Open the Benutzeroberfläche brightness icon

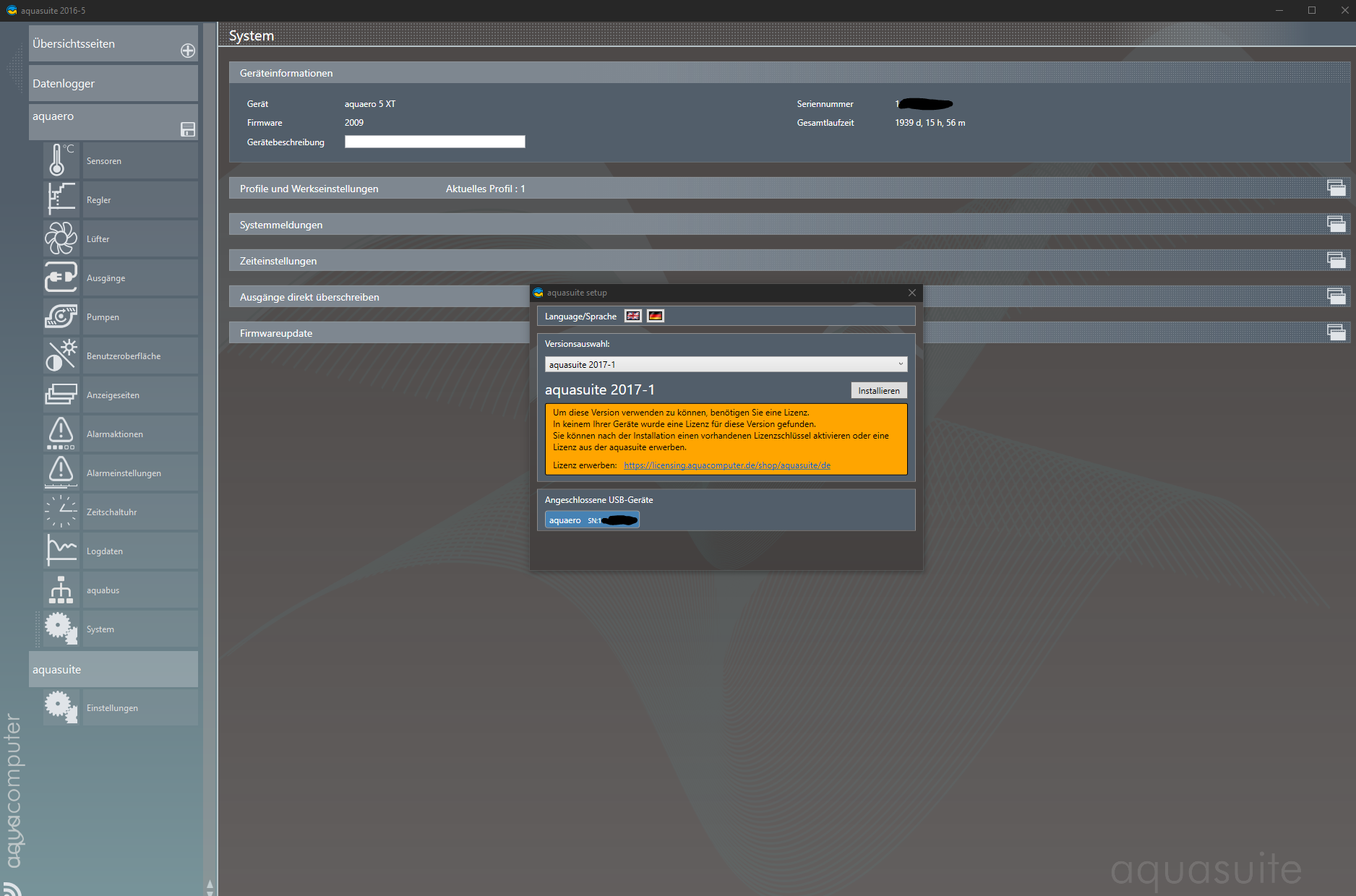[x=61, y=356]
